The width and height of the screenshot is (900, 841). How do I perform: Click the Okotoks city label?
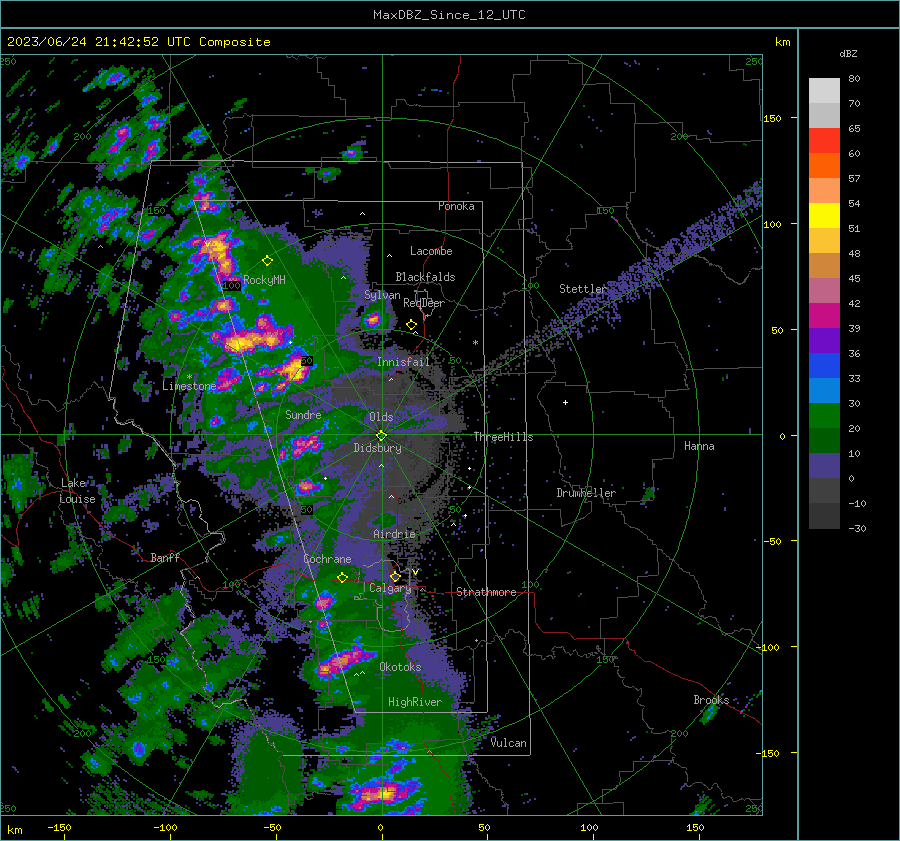coord(400,667)
